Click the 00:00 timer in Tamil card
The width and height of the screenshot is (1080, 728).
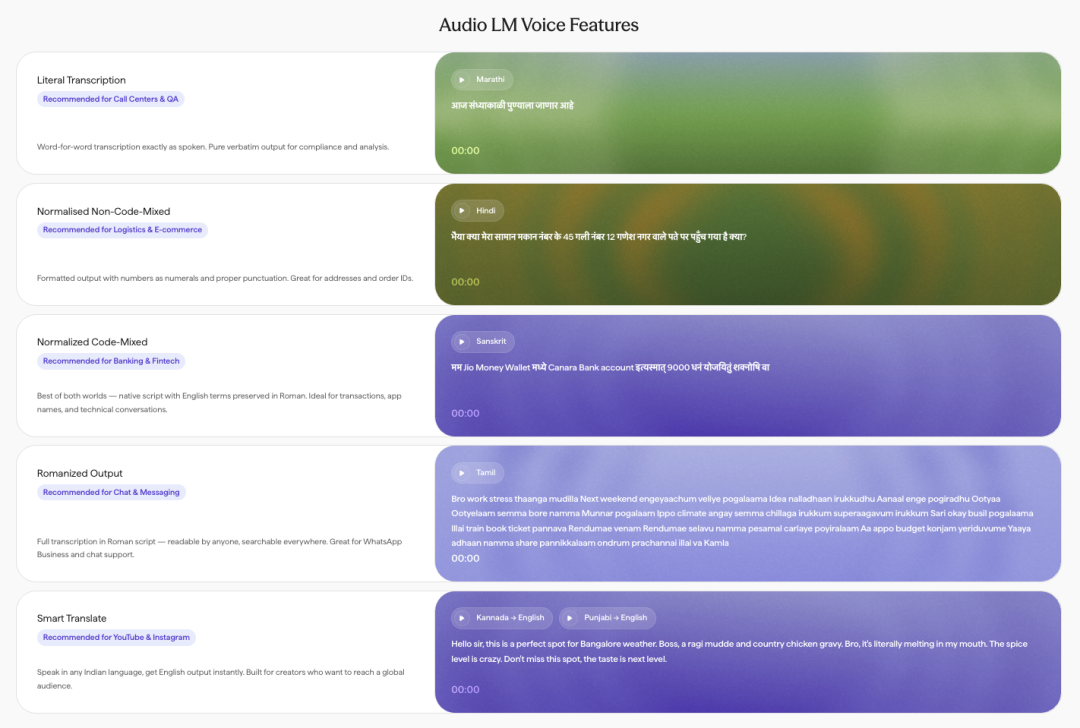[466, 559]
